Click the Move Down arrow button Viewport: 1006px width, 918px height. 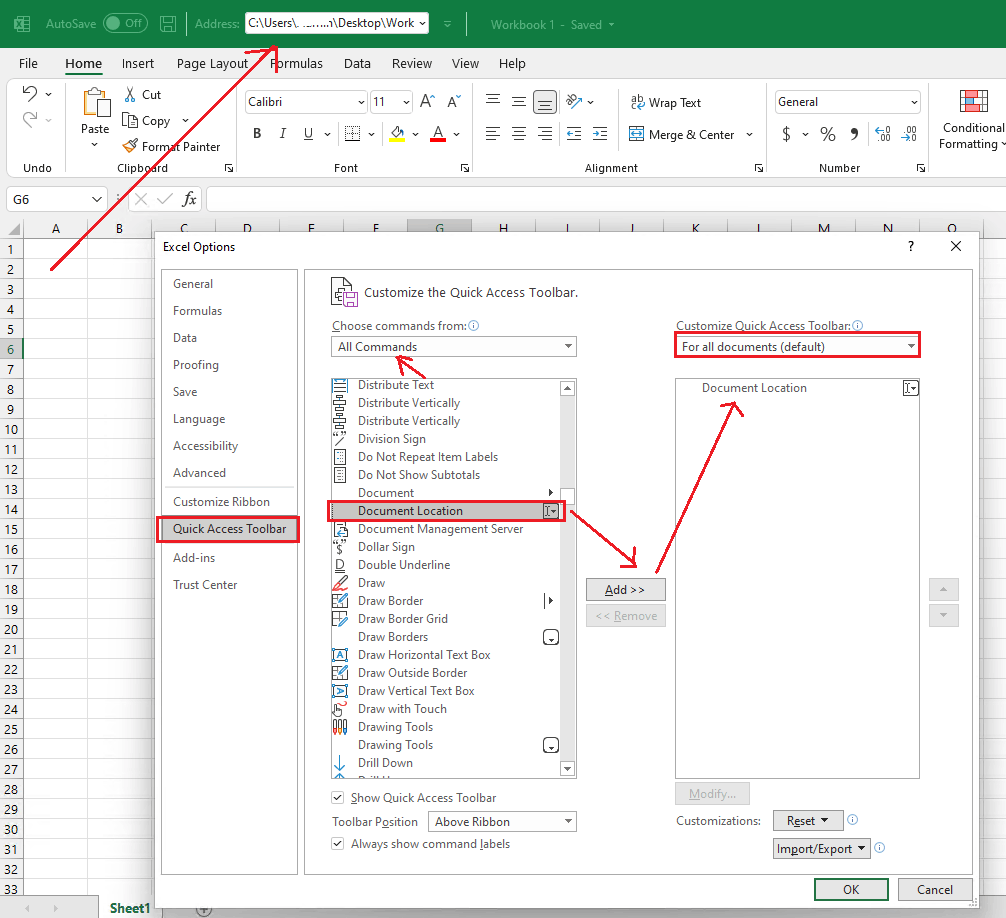coord(944,615)
